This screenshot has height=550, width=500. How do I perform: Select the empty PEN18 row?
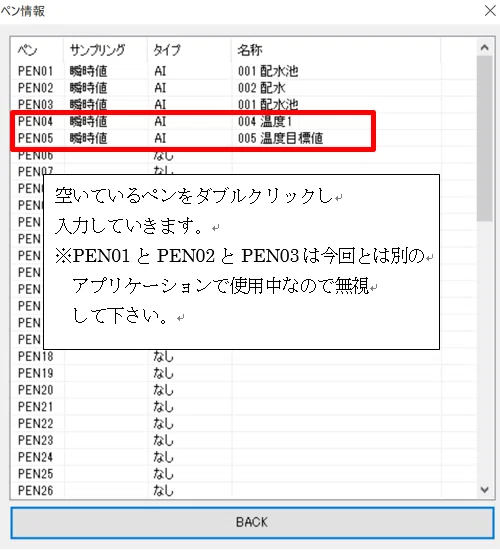click(243, 357)
